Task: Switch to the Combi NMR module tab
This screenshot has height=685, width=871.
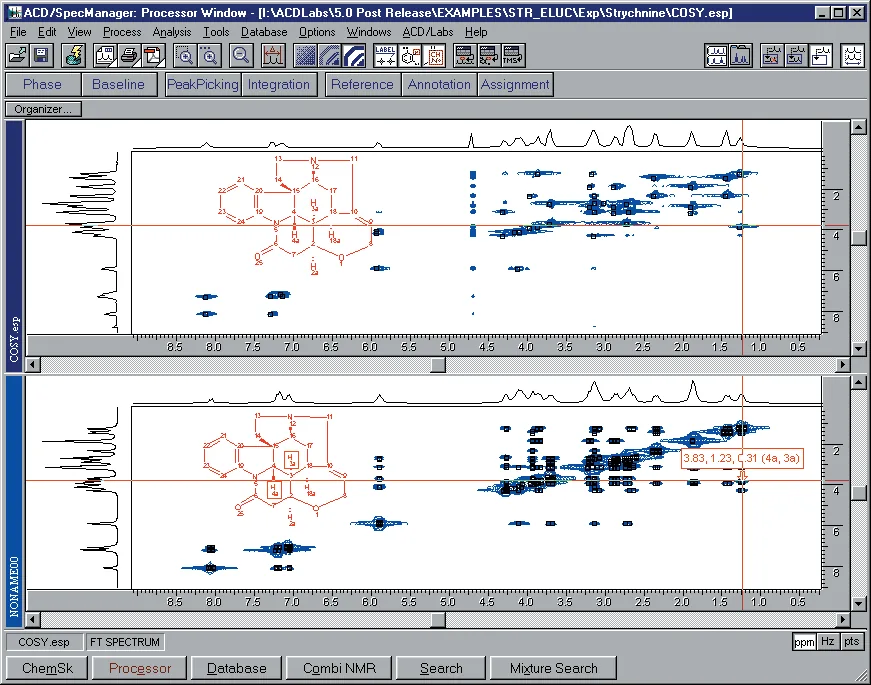Action: (339, 668)
